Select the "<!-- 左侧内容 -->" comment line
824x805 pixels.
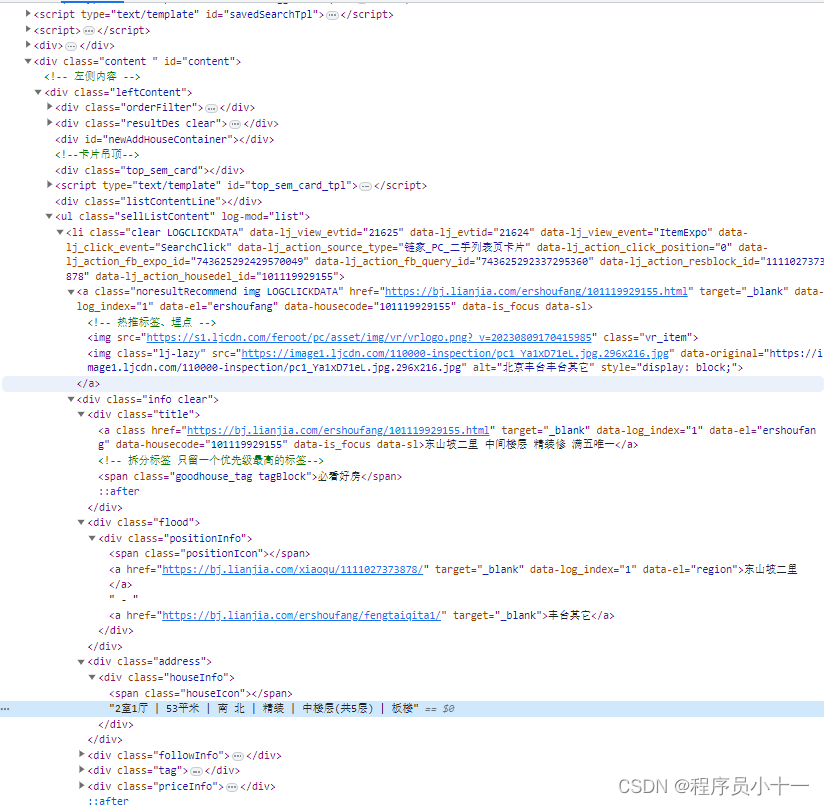(92, 76)
